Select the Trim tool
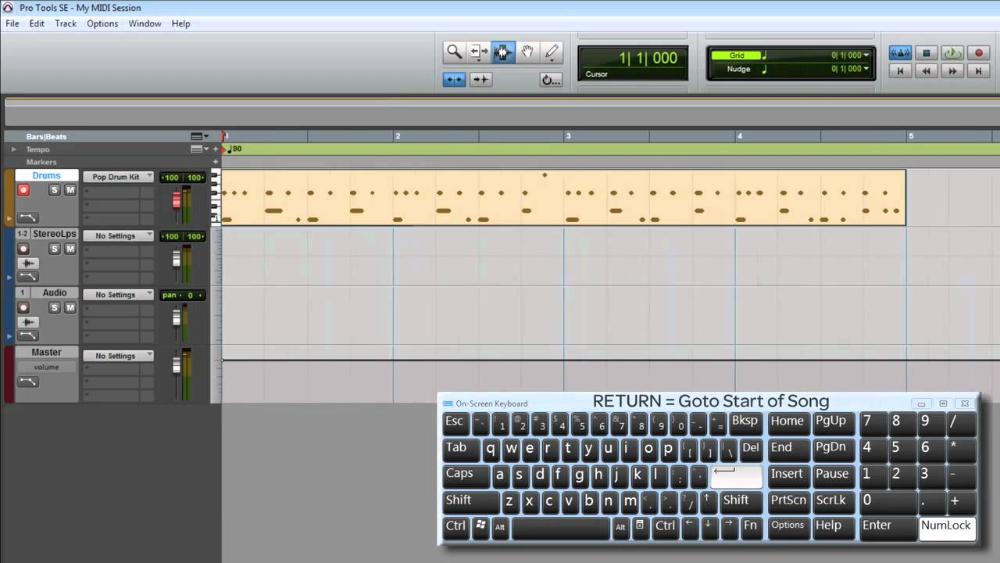 (x=478, y=52)
